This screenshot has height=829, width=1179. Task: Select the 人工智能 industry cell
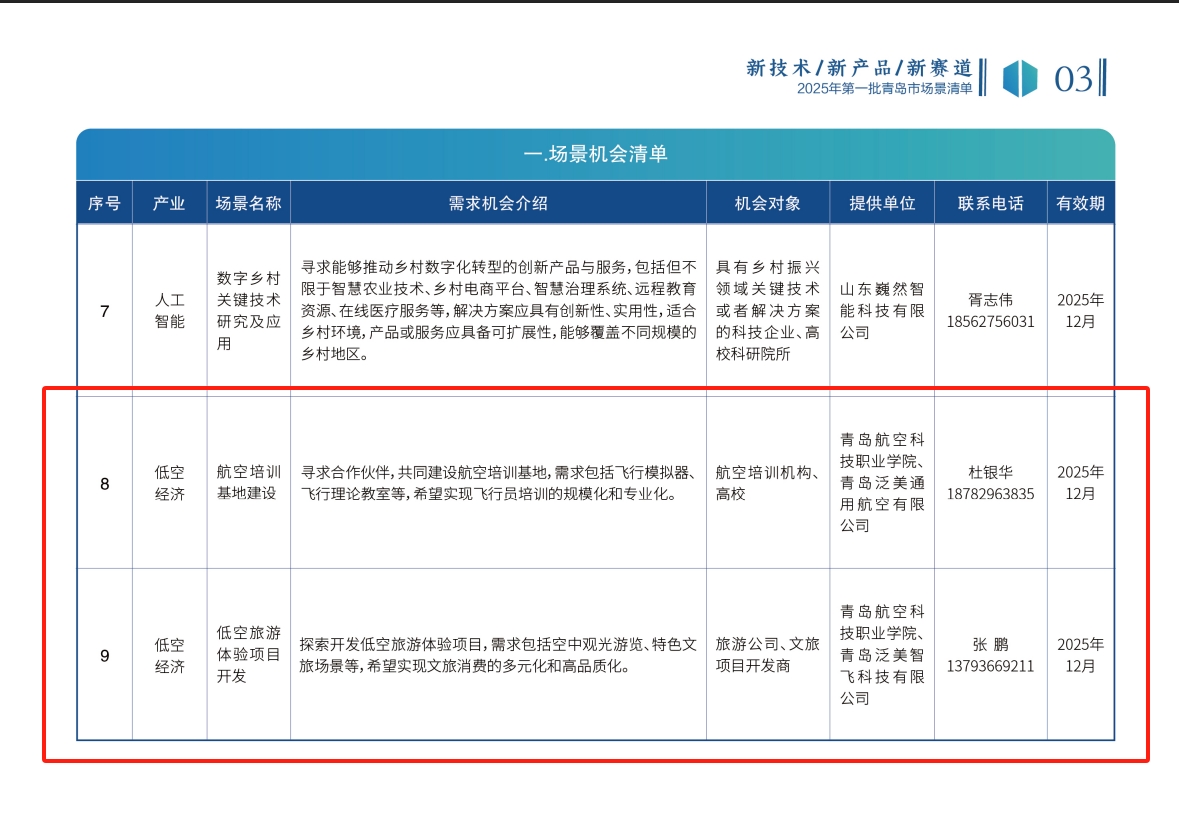pos(169,310)
